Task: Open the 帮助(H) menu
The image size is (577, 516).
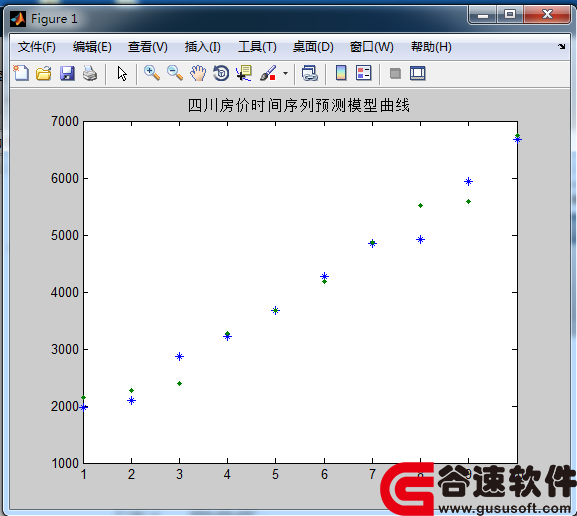Action: pyautogui.click(x=431, y=47)
